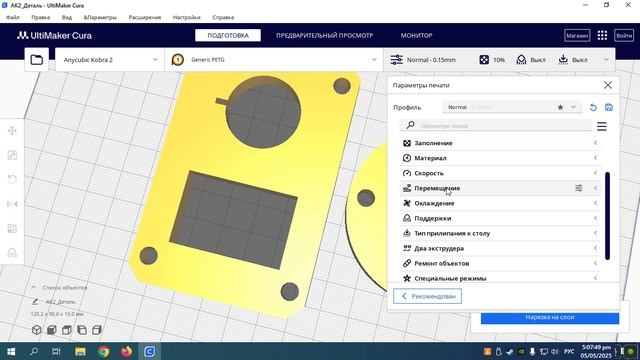Click the print settings search field
Viewport: 640px width, 360px height.
pos(496,126)
